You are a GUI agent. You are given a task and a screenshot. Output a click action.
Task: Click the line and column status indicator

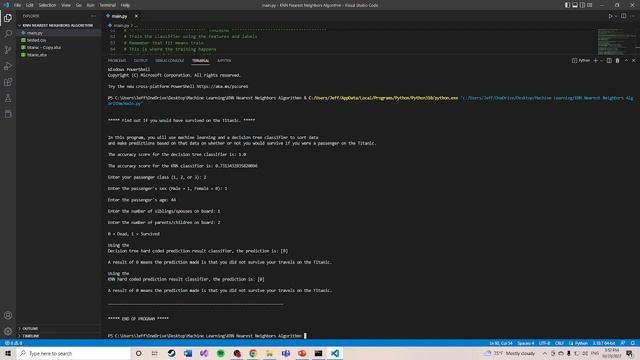pyautogui.click(x=500, y=343)
